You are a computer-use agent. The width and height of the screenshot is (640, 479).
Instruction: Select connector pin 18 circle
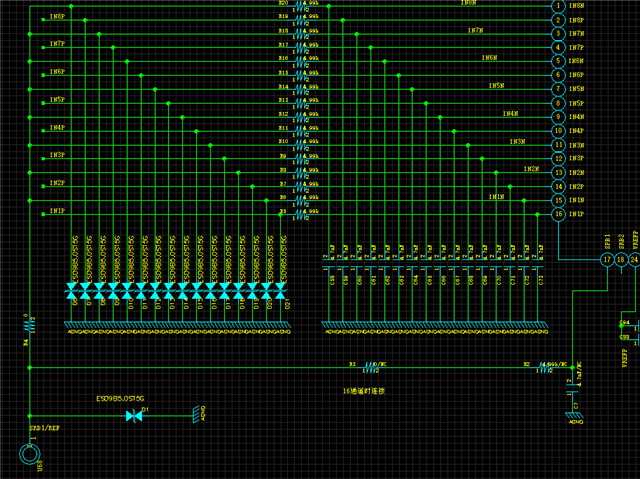(621, 259)
